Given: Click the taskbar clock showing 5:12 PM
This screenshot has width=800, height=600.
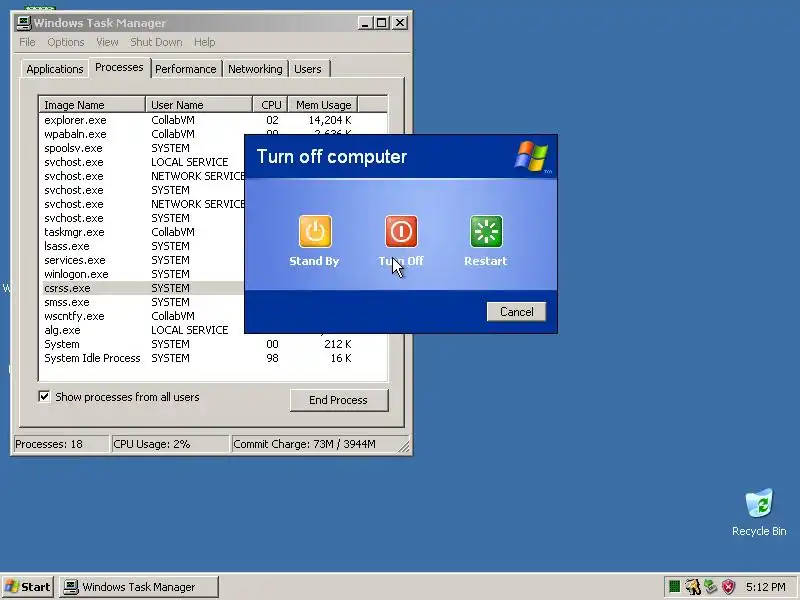Looking at the screenshot, I should (x=765, y=587).
